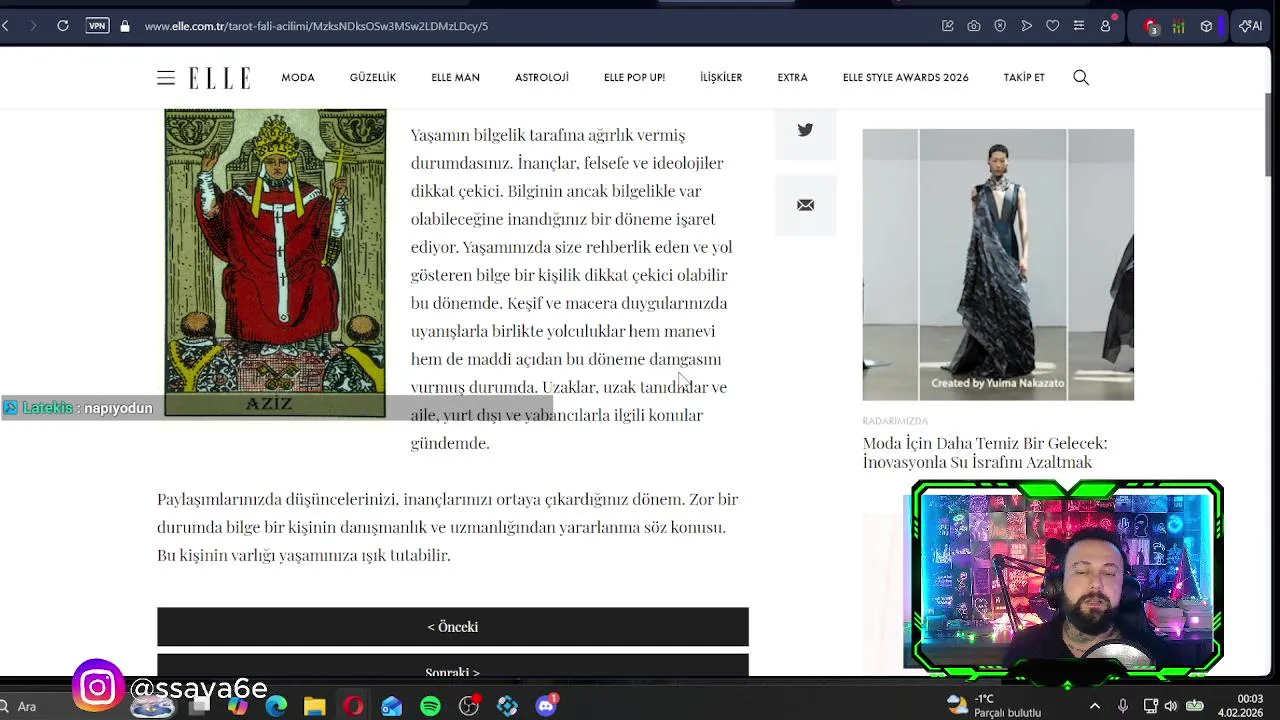The height and width of the screenshot is (720, 1280).
Task: Bookmark the page with the heart icon
Action: point(1052,26)
